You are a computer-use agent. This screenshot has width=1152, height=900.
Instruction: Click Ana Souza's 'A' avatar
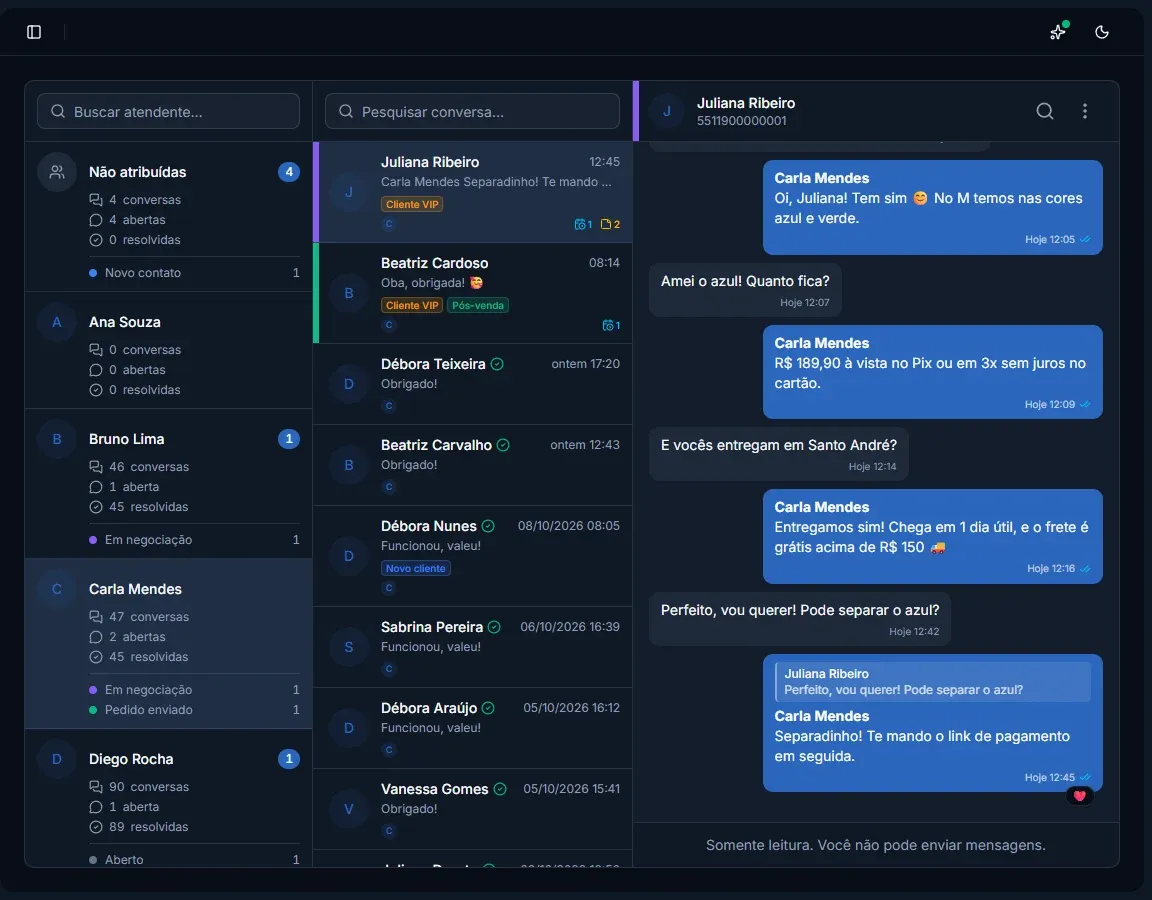[57, 322]
